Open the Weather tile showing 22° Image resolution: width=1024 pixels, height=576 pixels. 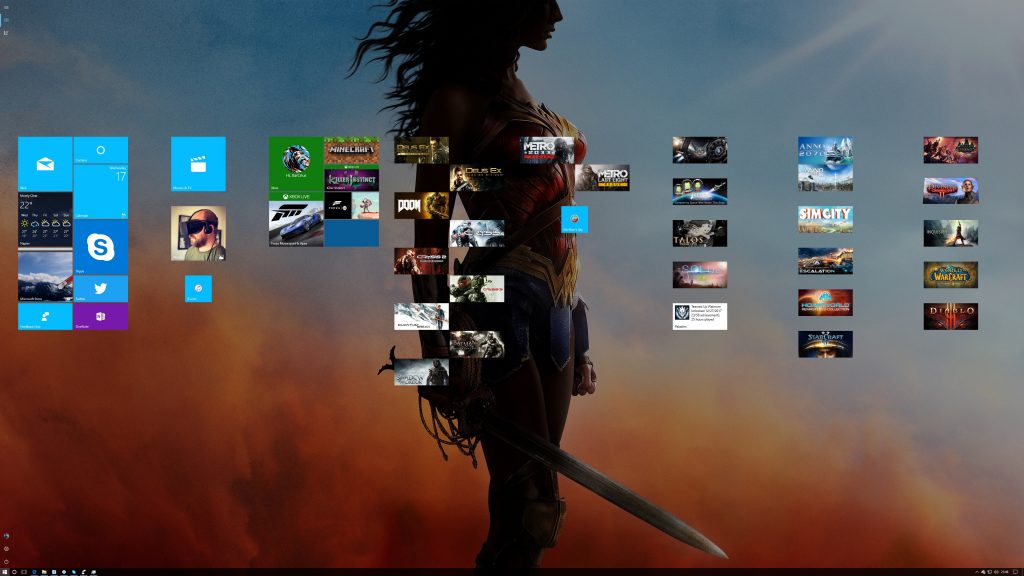click(x=45, y=219)
